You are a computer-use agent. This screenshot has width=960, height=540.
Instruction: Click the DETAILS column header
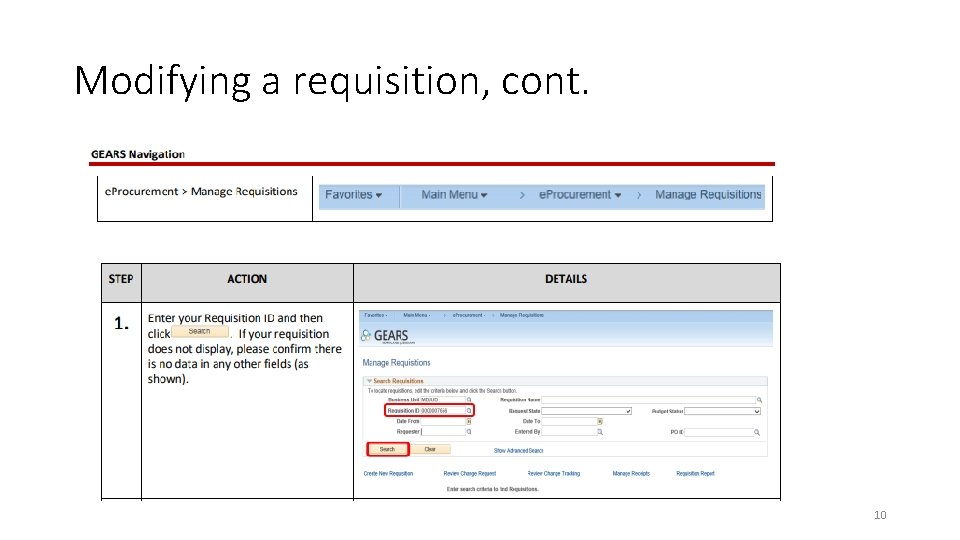[566, 279]
